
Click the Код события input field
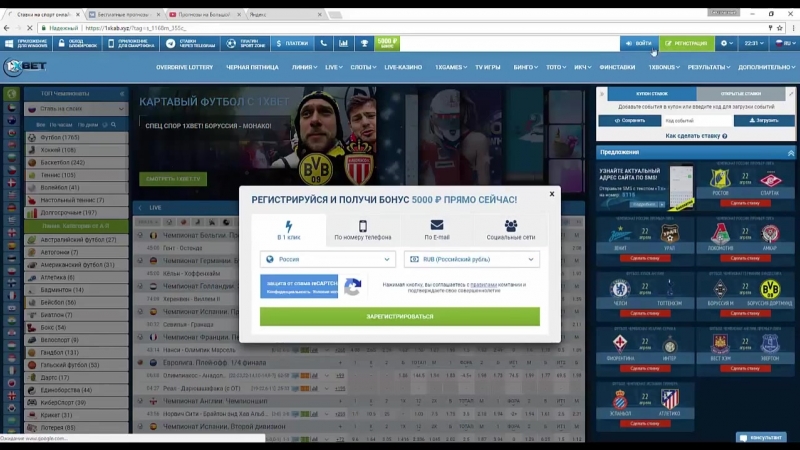(697, 121)
